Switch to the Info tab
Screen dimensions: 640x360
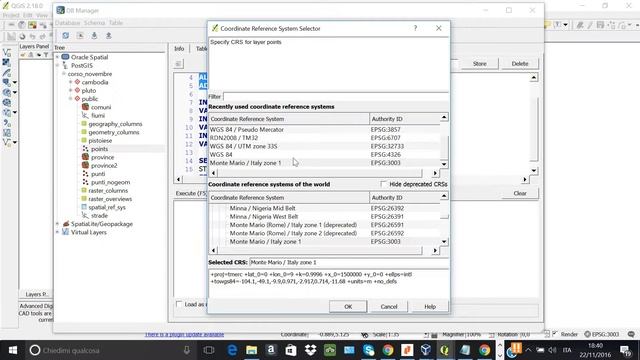pos(179,49)
